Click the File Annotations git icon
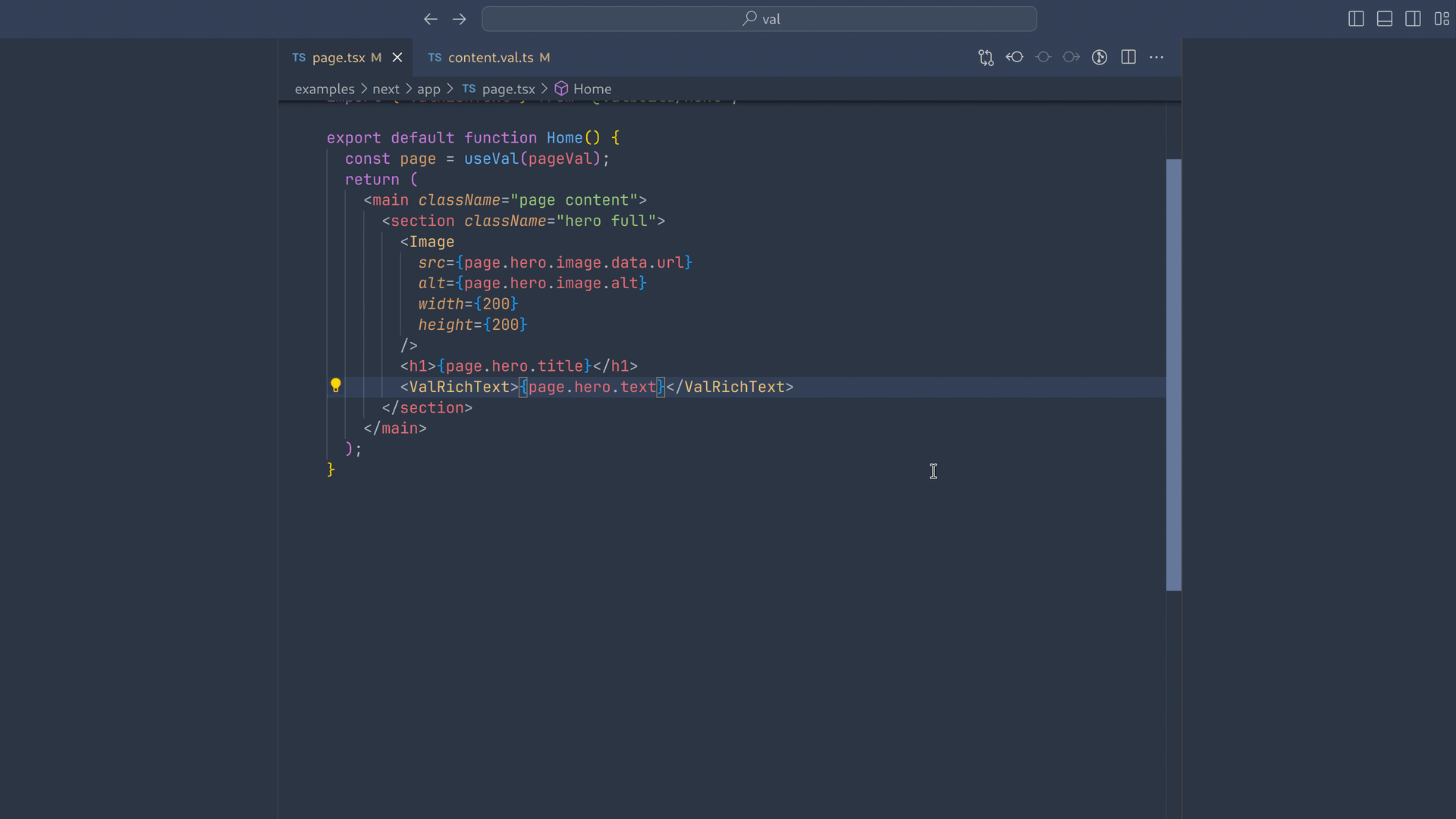 (x=1100, y=58)
